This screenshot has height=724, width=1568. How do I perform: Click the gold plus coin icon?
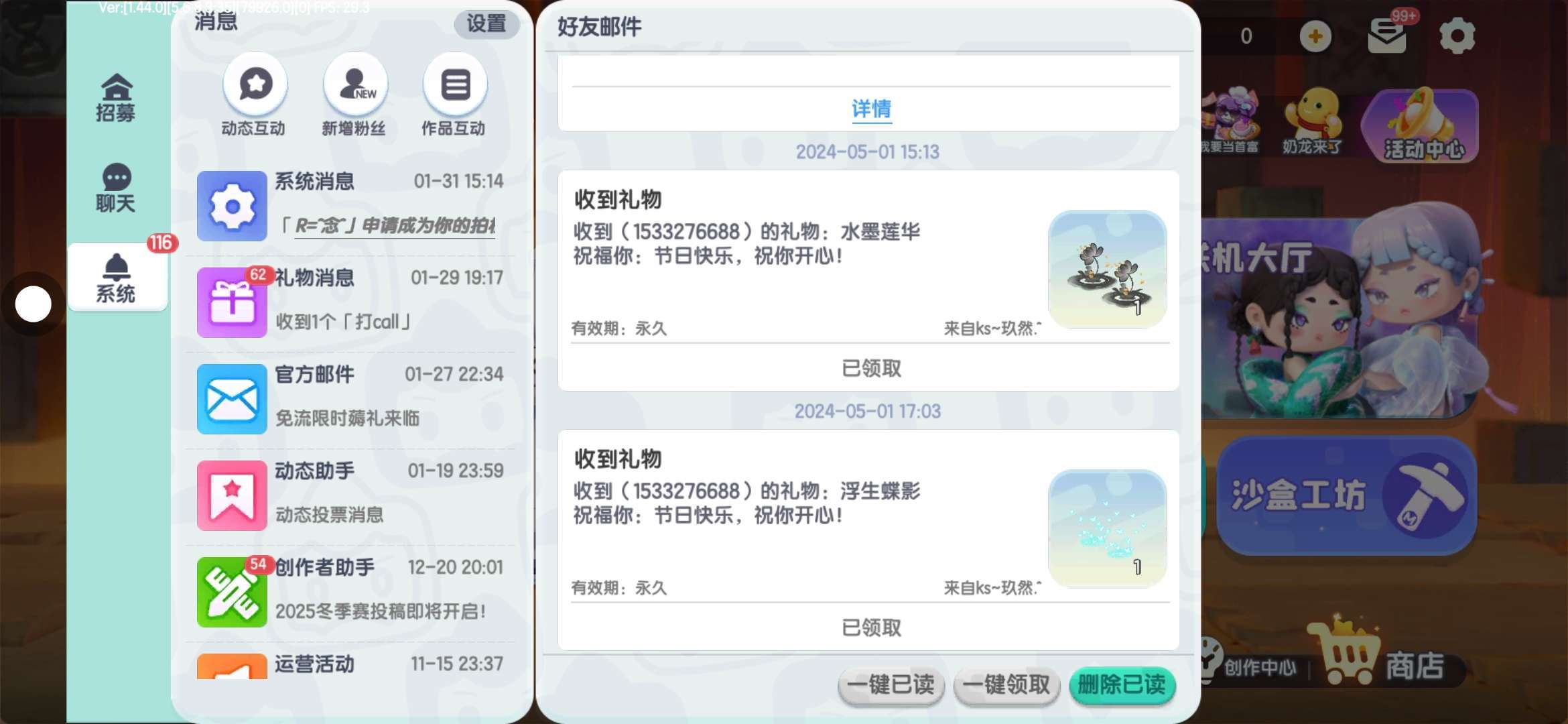click(x=1315, y=36)
